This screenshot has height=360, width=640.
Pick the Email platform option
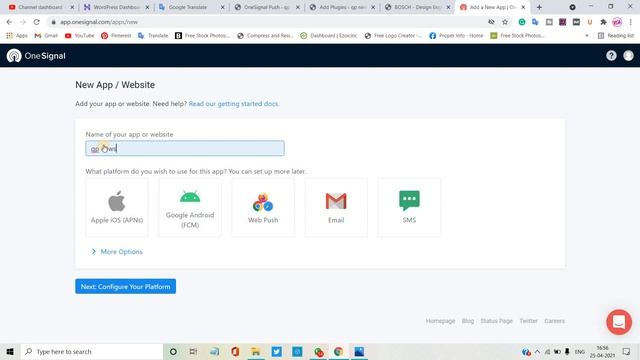pos(336,207)
